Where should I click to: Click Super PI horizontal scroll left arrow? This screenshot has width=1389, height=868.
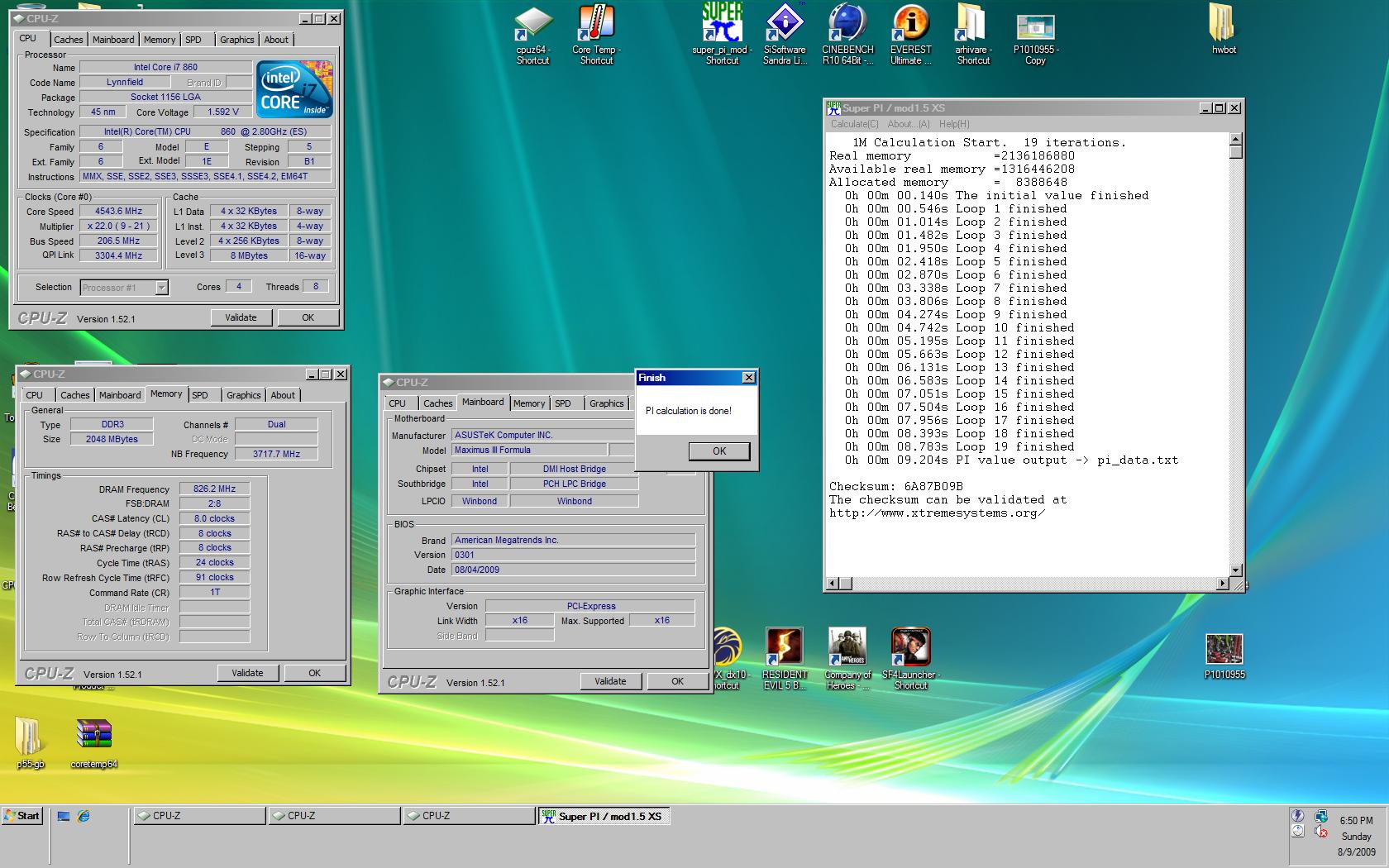(x=833, y=584)
